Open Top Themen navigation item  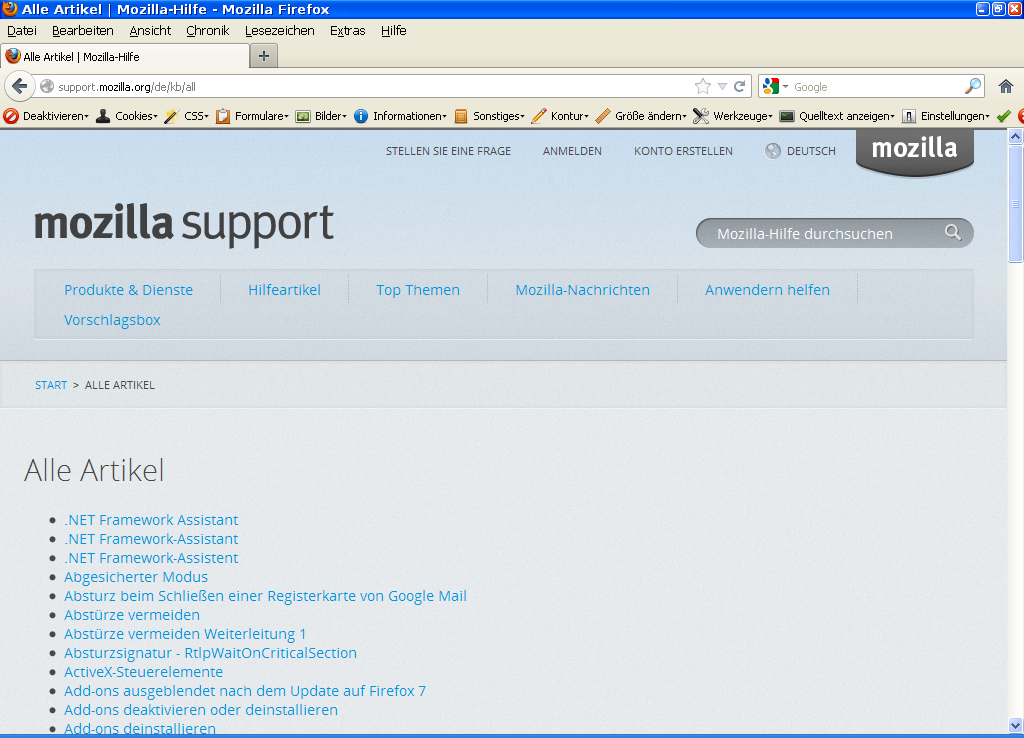pos(418,290)
